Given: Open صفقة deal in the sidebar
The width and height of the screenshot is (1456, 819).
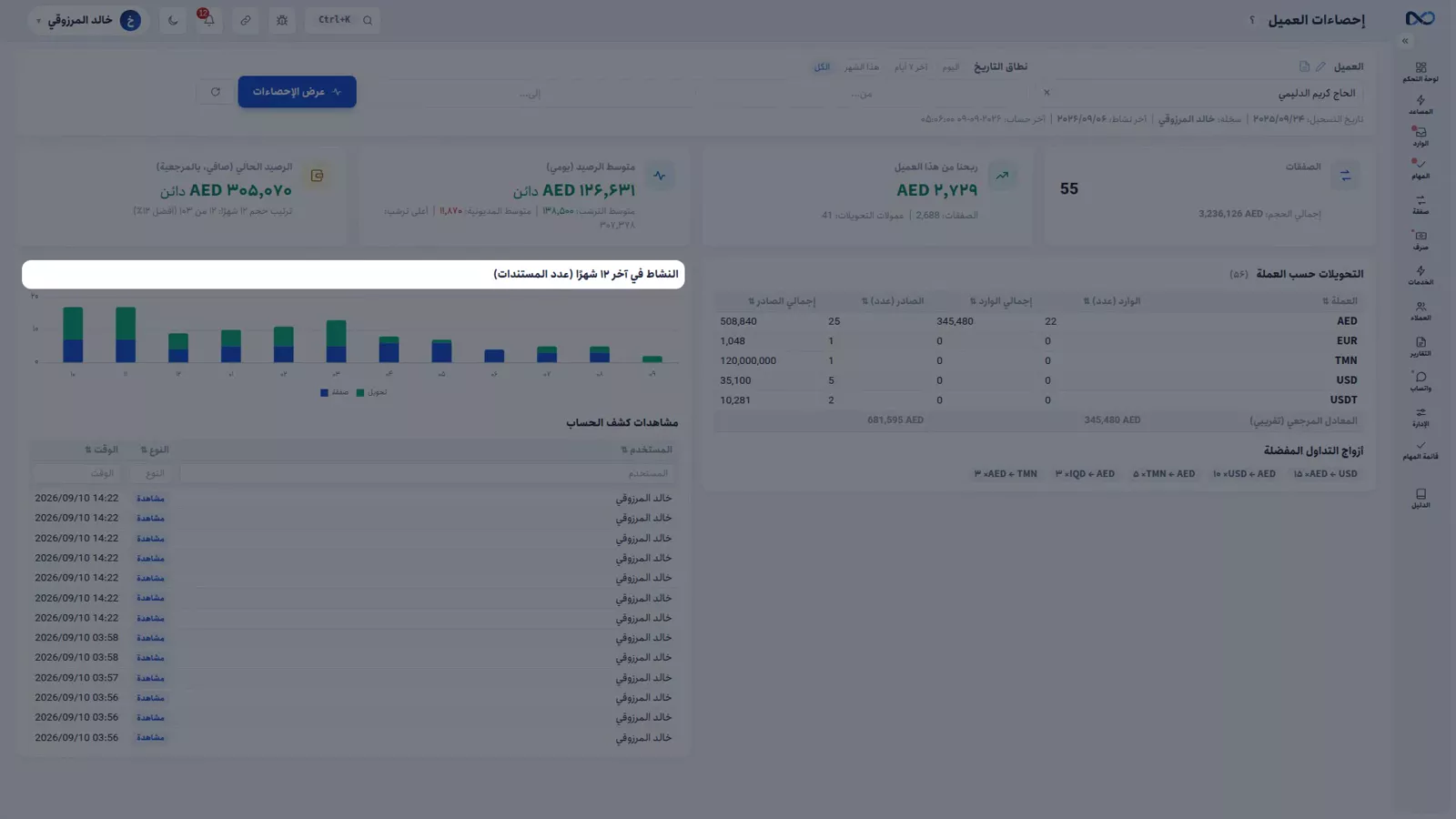Looking at the screenshot, I should (1421, 205).
